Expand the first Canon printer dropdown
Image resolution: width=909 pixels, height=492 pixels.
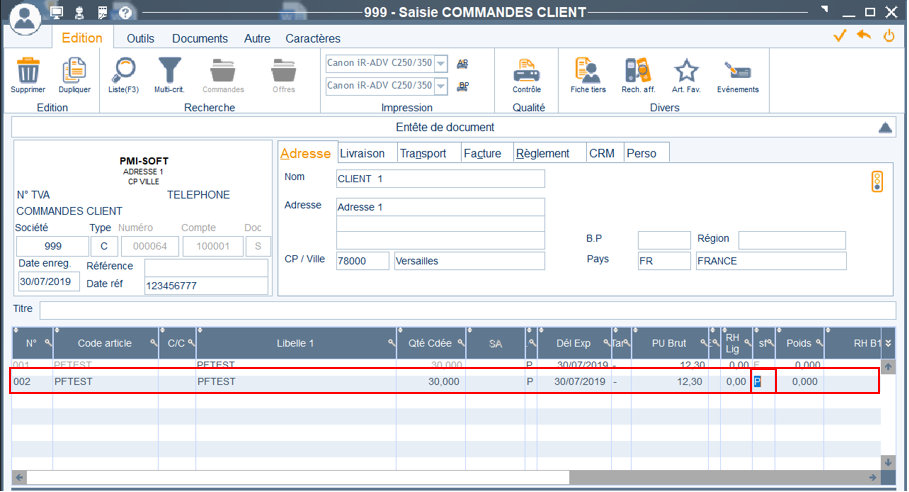tap(441, 63)
